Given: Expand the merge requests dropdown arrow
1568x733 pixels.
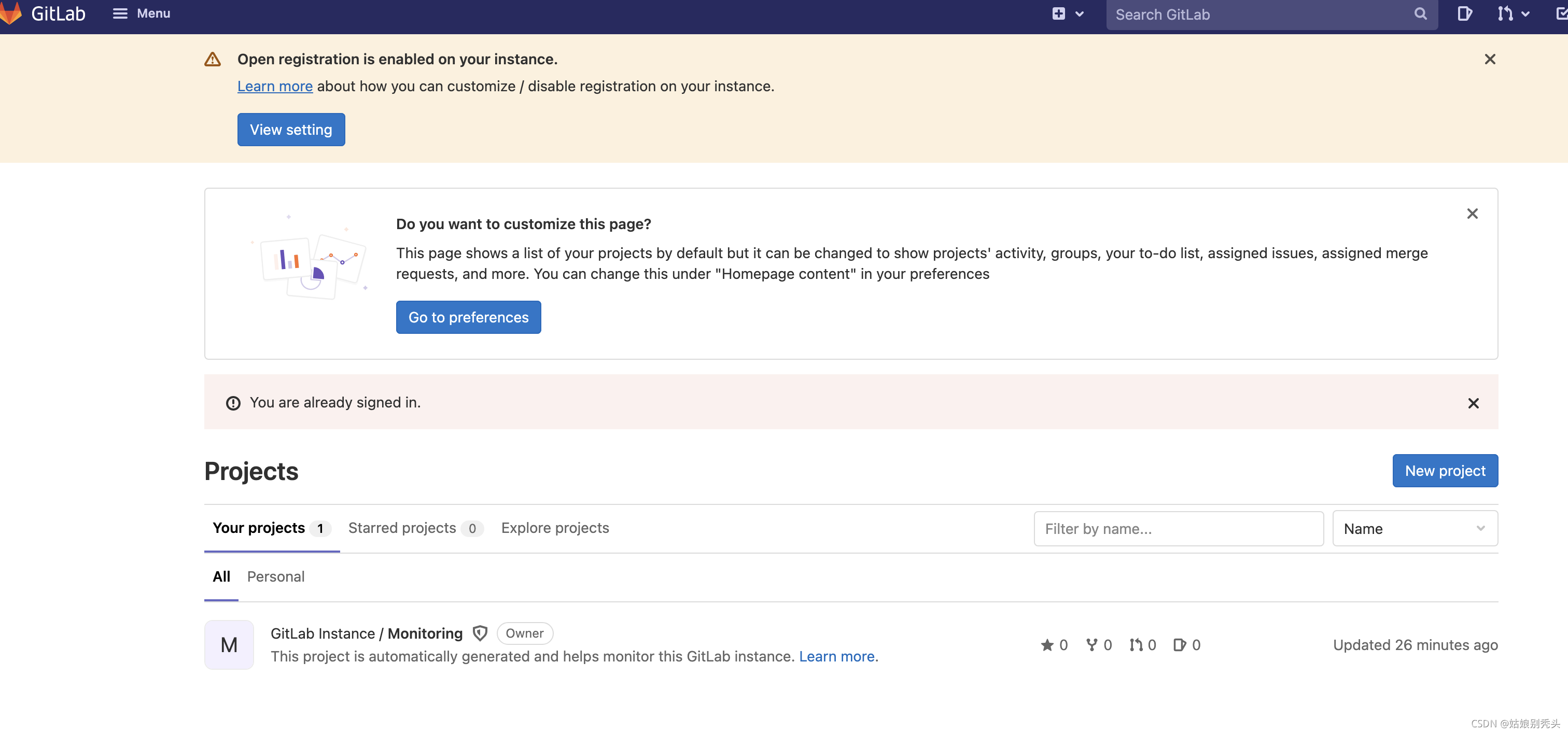Looking at the screenshot, I should click(x=1525, y=14).
